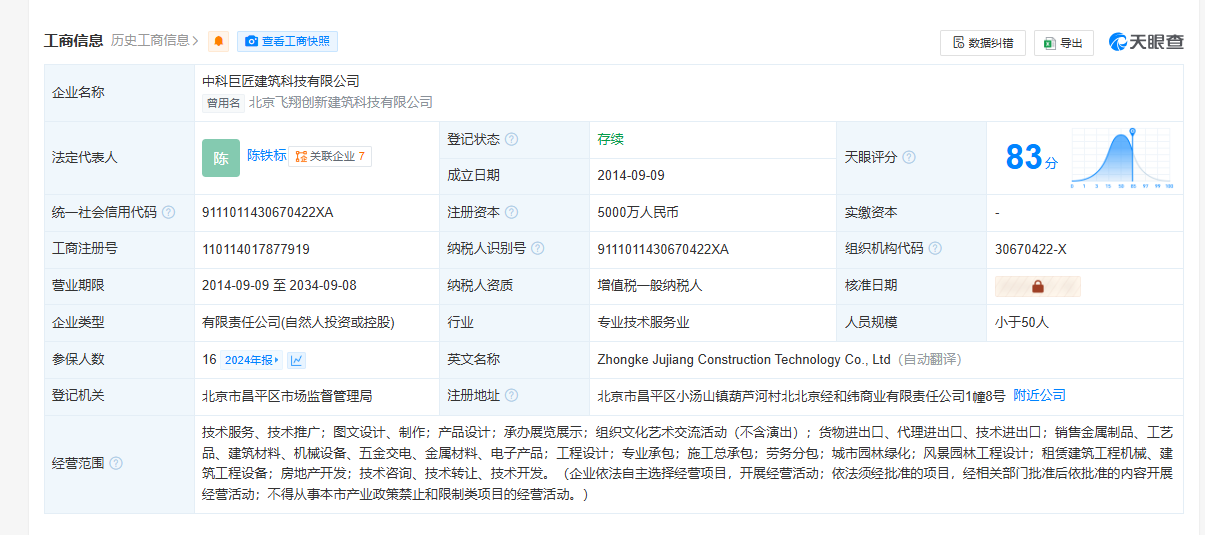Image resolution: width=1205 pixels, height=535 pixels.
Task: Click founding date 2014-09-09
Action: click(x=631, y=175)
